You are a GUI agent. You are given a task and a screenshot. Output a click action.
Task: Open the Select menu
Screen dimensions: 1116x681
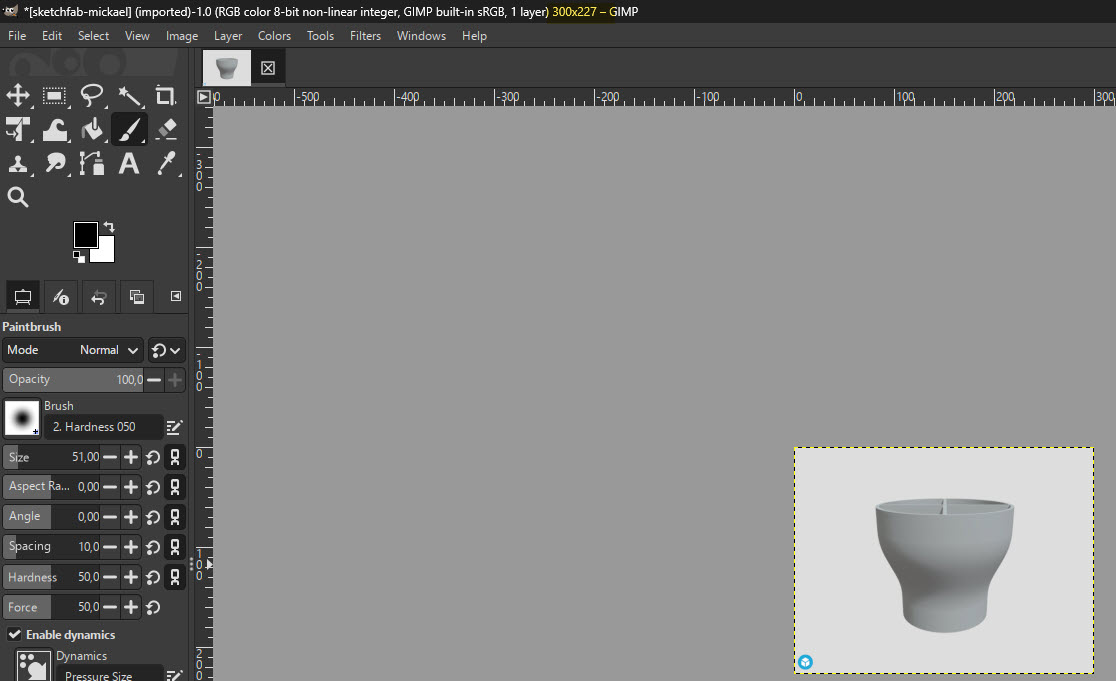pyautogui.click(x=93, y=36)
